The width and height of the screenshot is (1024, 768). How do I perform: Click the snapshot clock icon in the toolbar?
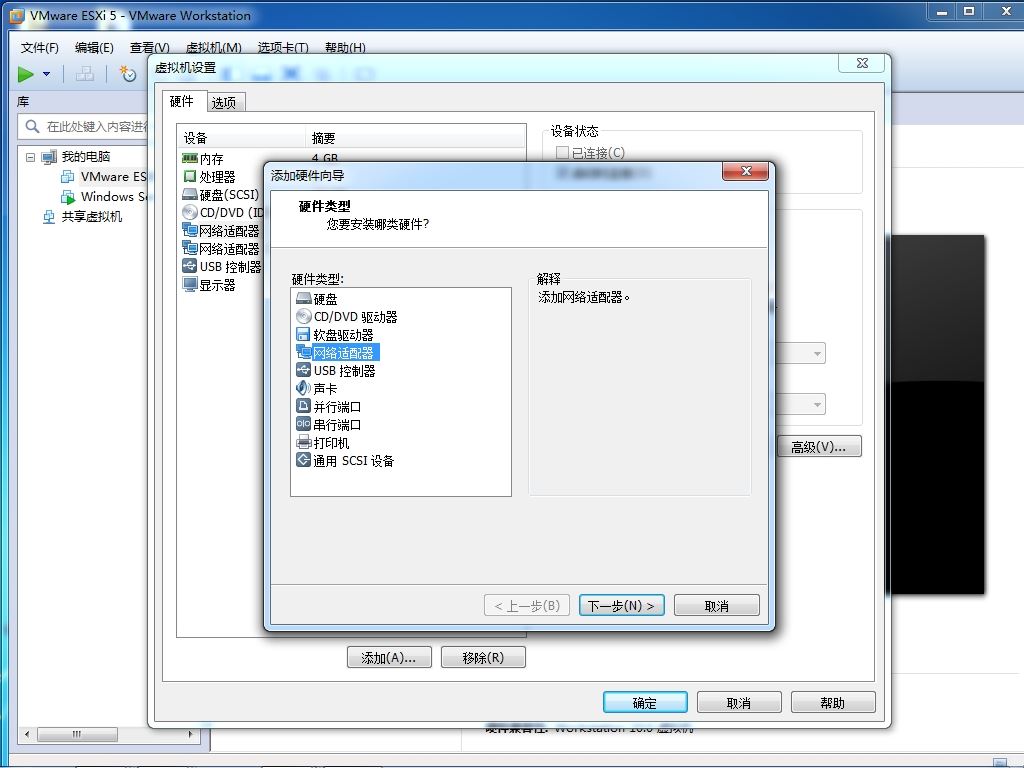[128, 74]
